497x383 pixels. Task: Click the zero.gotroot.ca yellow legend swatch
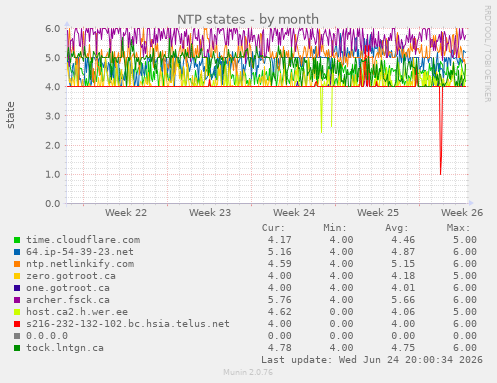pyautogui.click(x=17, y=276)
